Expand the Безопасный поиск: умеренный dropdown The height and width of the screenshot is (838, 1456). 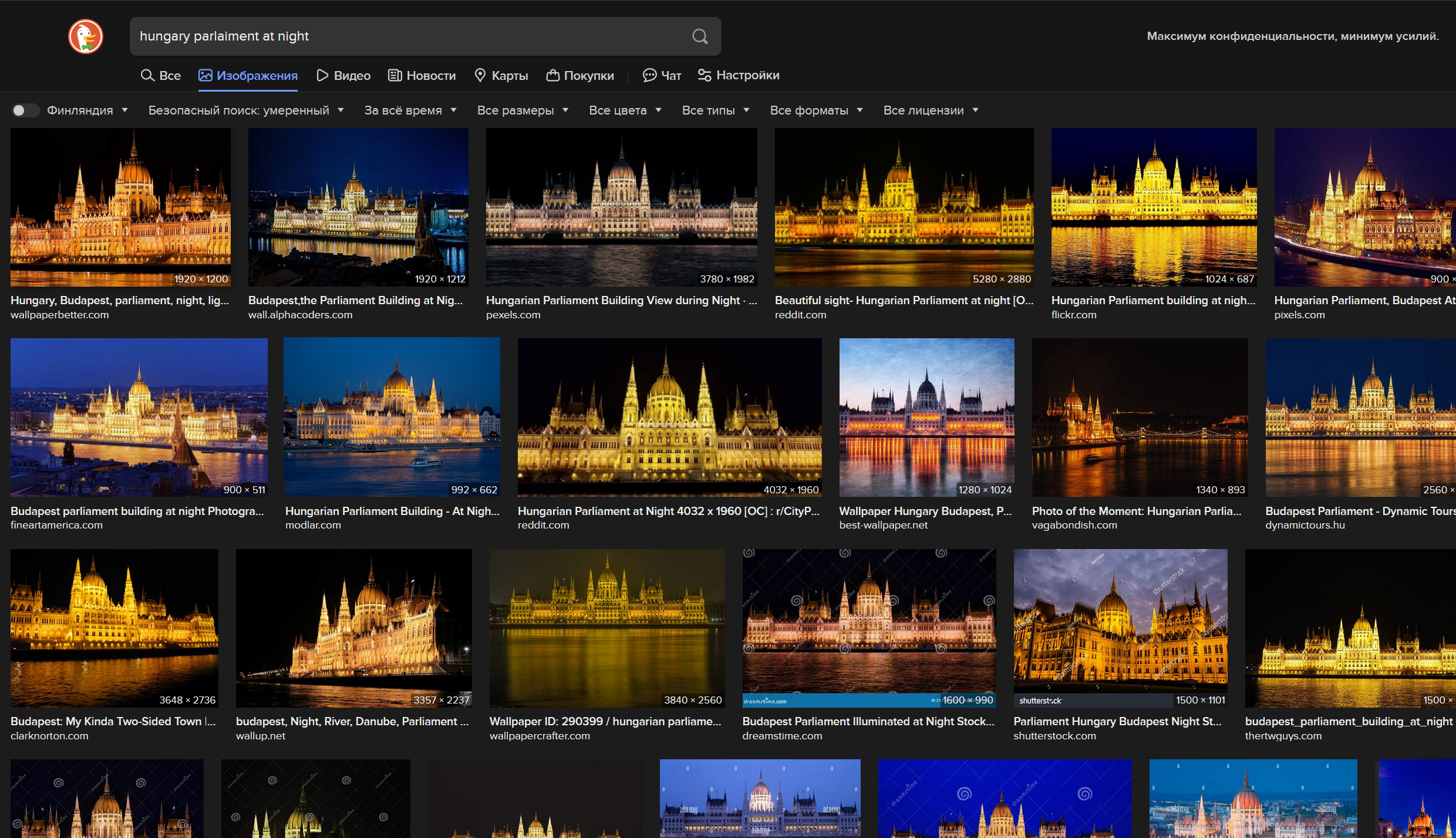coord(246,110)
